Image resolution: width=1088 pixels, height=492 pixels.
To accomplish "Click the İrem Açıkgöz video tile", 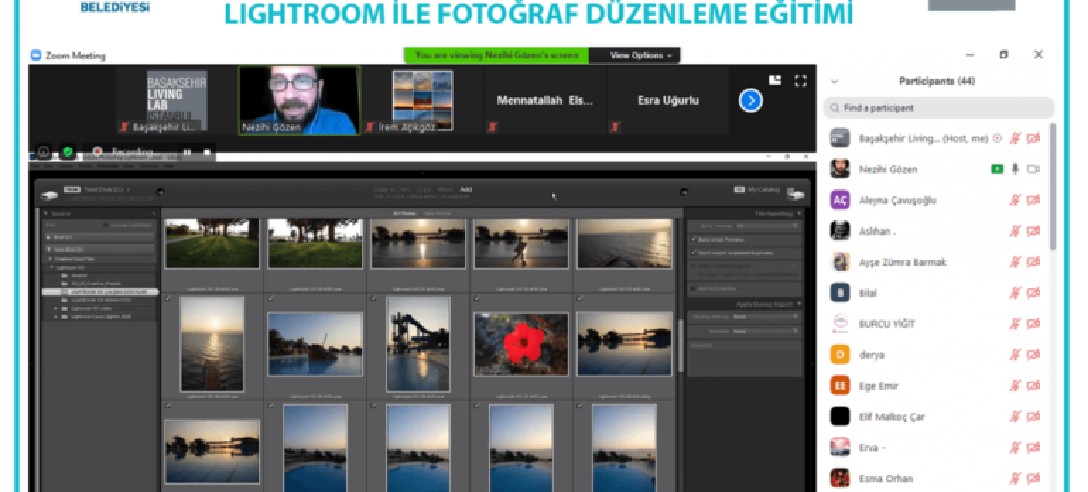I will tap(422, 101).
